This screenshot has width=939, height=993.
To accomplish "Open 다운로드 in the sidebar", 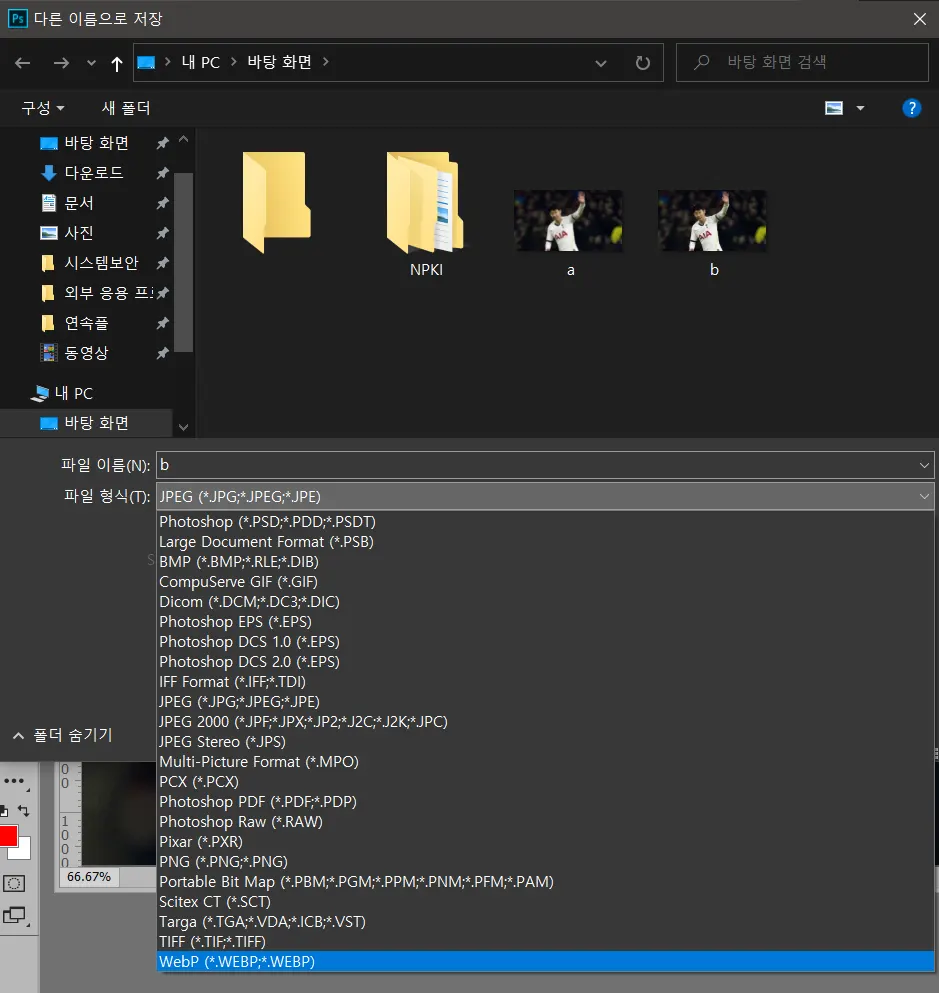I will (x=94, y=173).
